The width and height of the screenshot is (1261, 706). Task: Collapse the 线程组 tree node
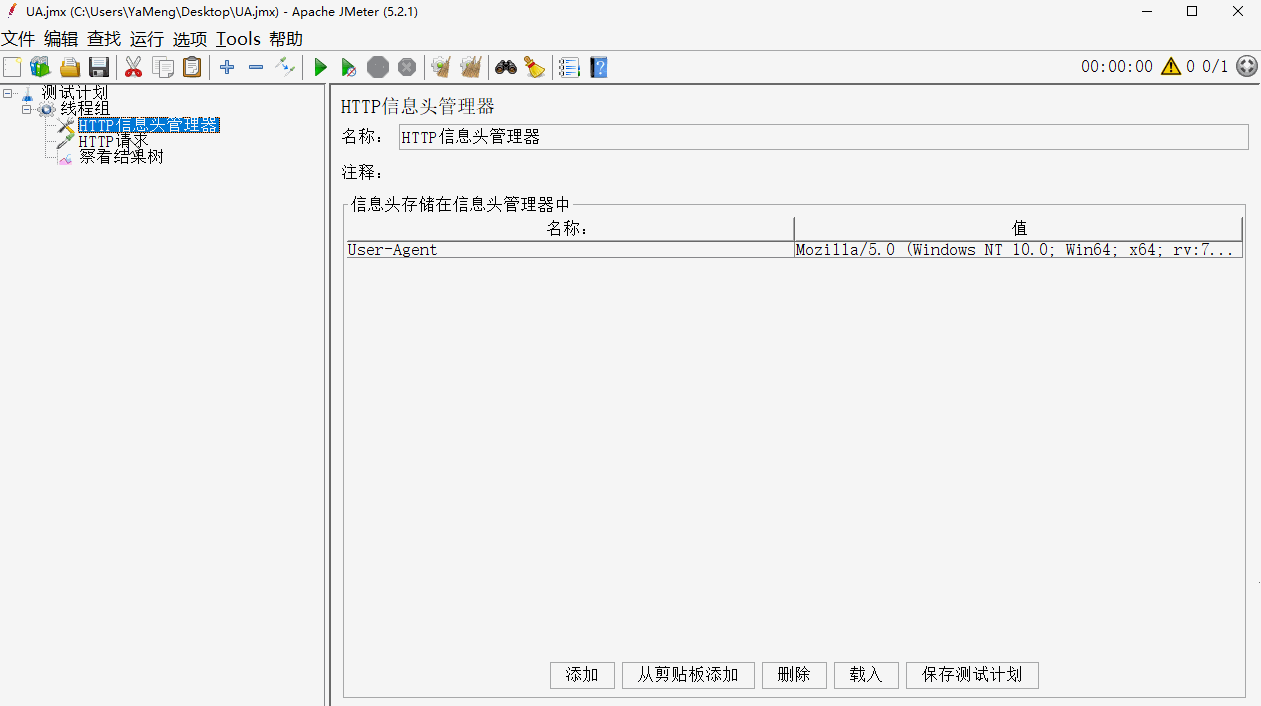click(x=27, y=109)
